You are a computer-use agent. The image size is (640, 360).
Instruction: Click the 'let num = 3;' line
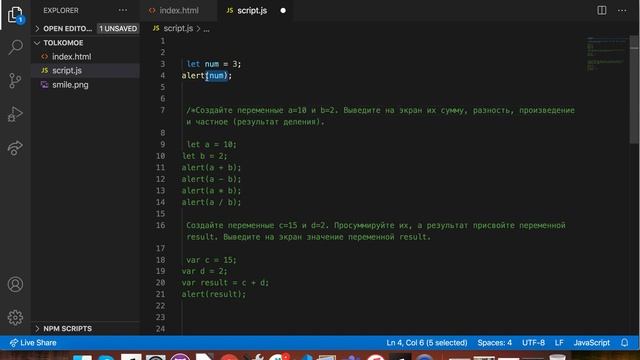(214, 64)
